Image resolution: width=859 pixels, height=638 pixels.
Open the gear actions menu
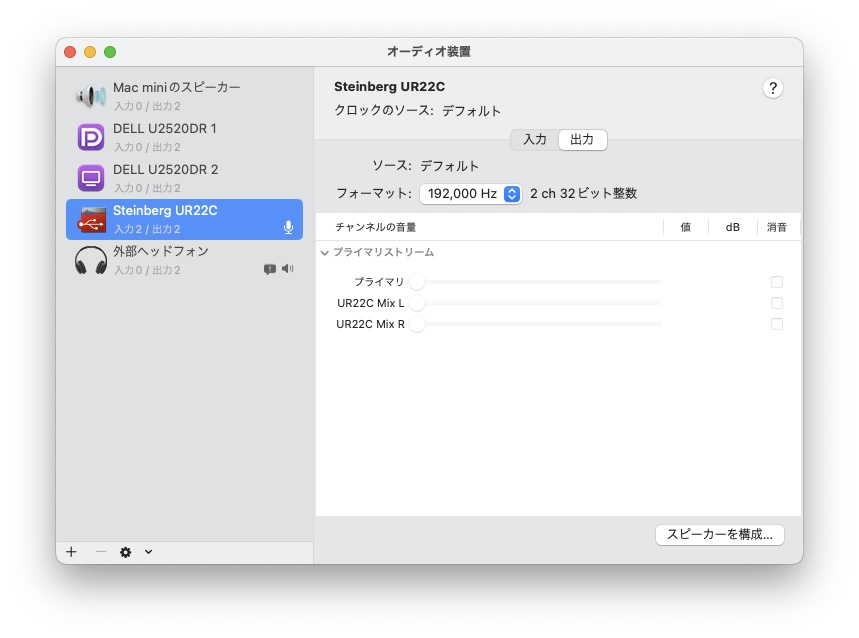[x=125, y=552]
